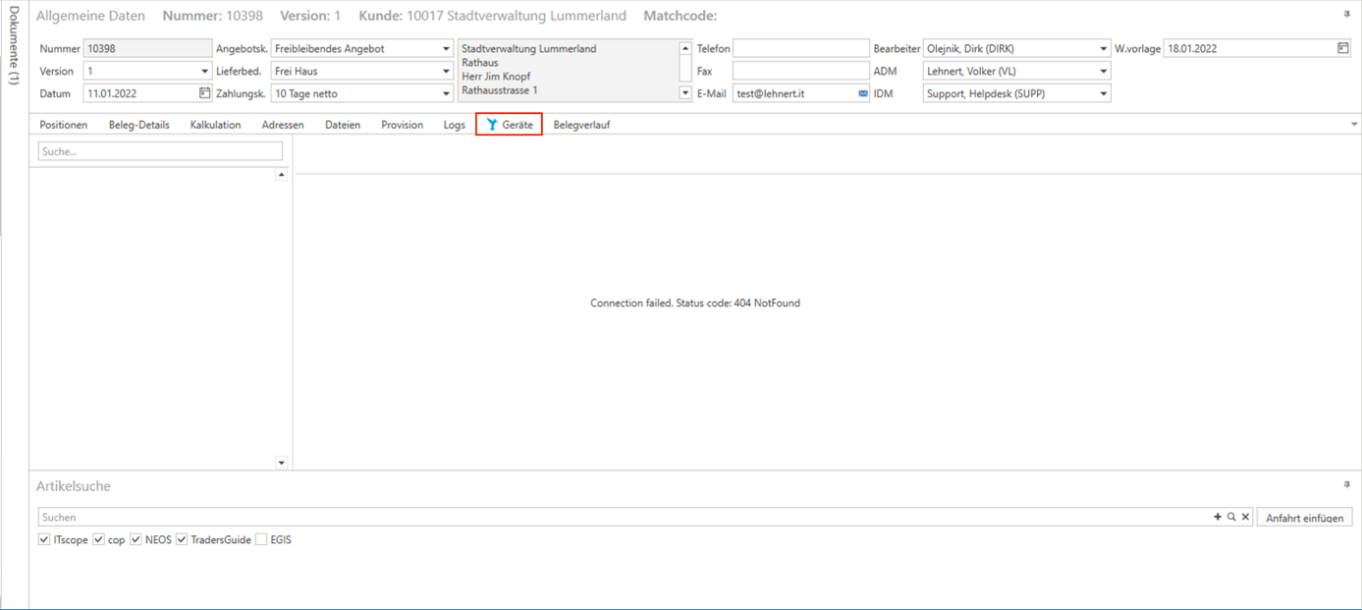The image size is (1362, 610).
Task: Switch to the Kalkulation tab
Action: point(215,125)
